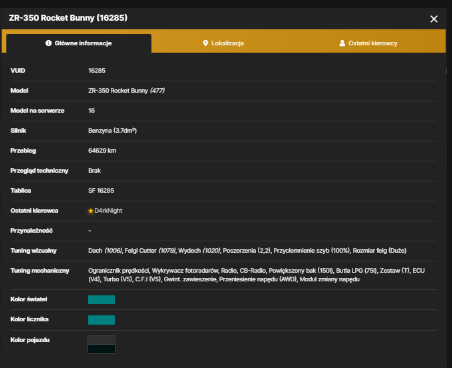The width and height of the screenshot is (452, 368).
Task: Click the Kolor świateł teal swatch
Action: tap(101, 299)
